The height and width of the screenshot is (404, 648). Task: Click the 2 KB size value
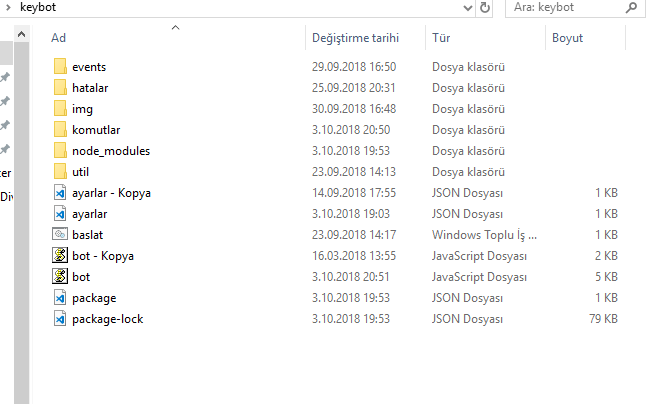606,256
